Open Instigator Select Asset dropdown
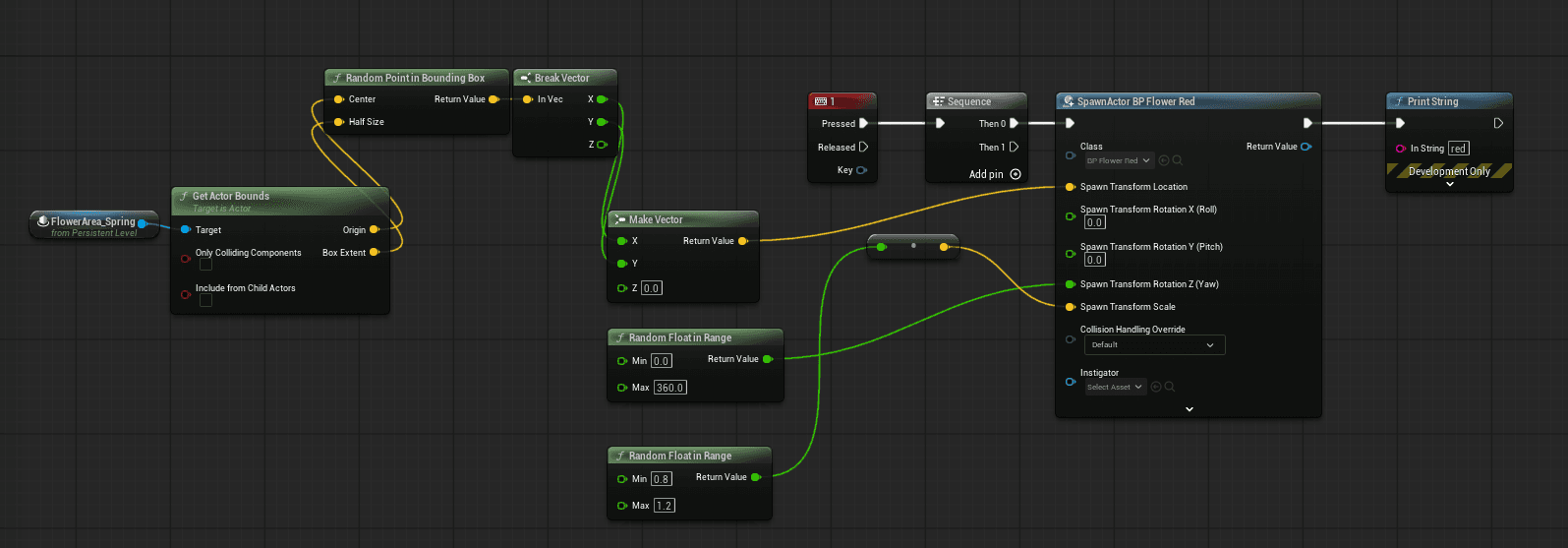This screenshot has height=548, width=1568. click(1115, 387)
